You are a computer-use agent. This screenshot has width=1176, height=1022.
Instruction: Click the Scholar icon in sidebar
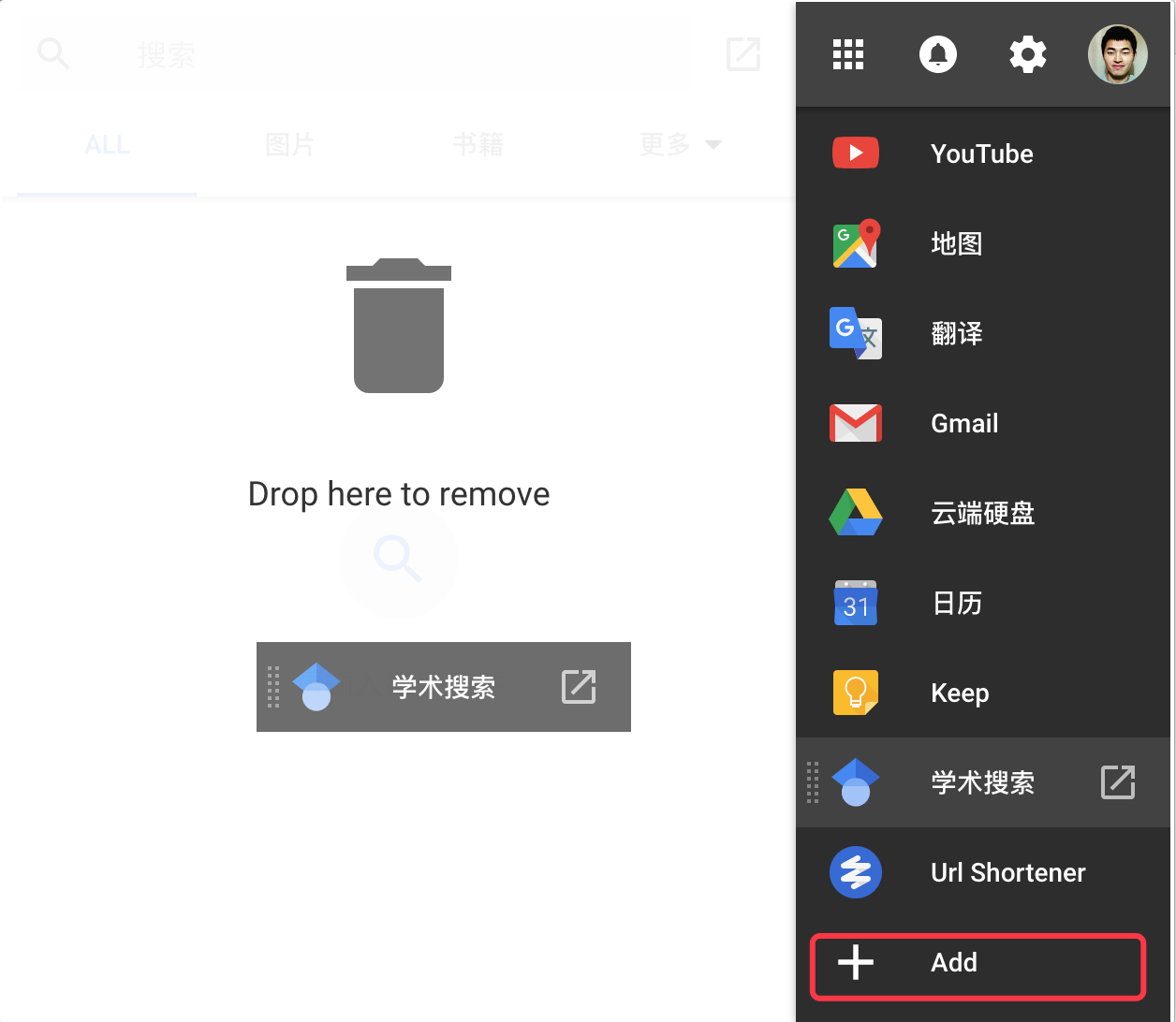(856, 782)
